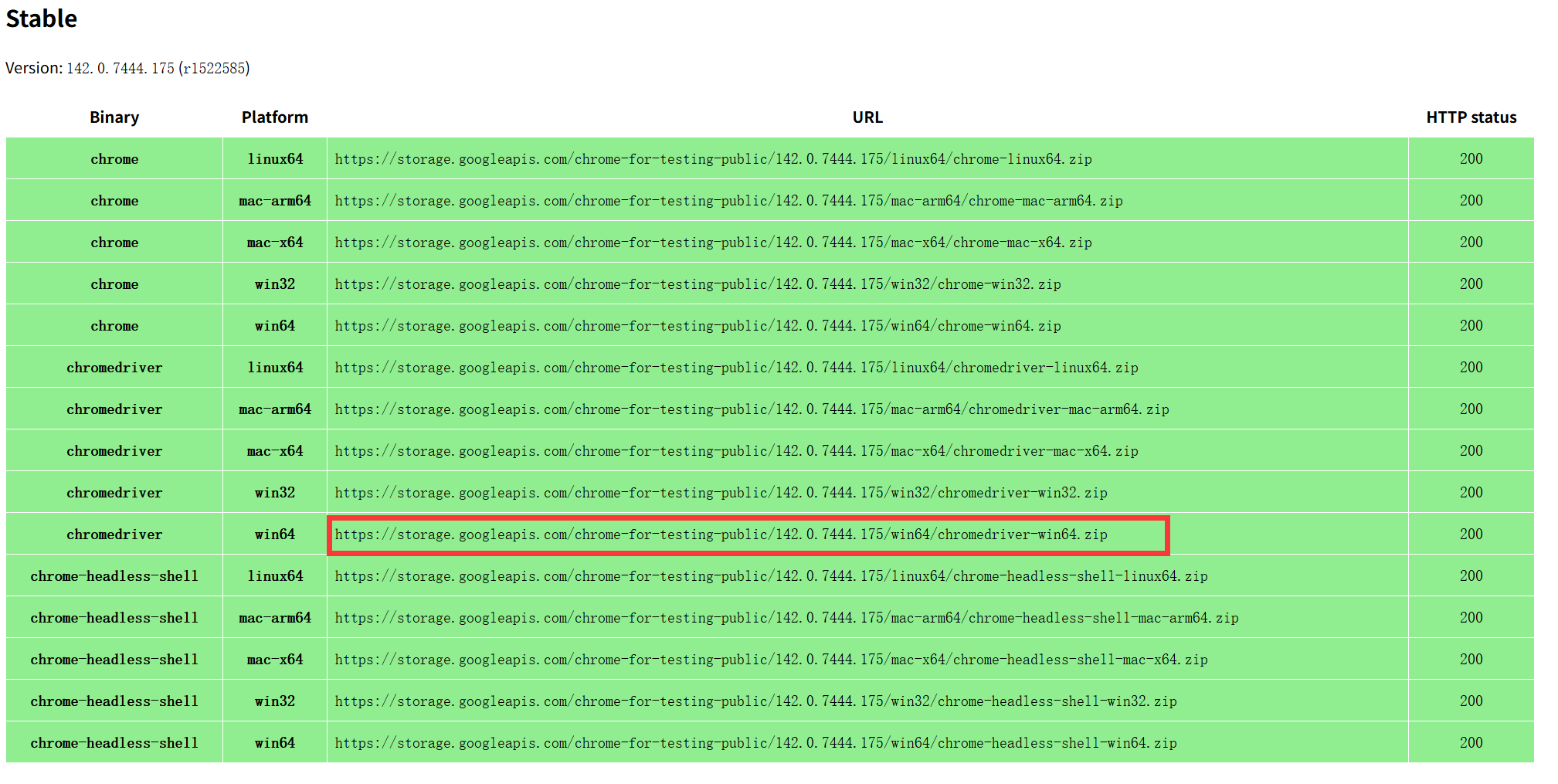Image resolution: width=1558 pixels, height=784 pixels.
Task: Click the chromedriver mac-arm64 zip URL
Action: (752, 409)
